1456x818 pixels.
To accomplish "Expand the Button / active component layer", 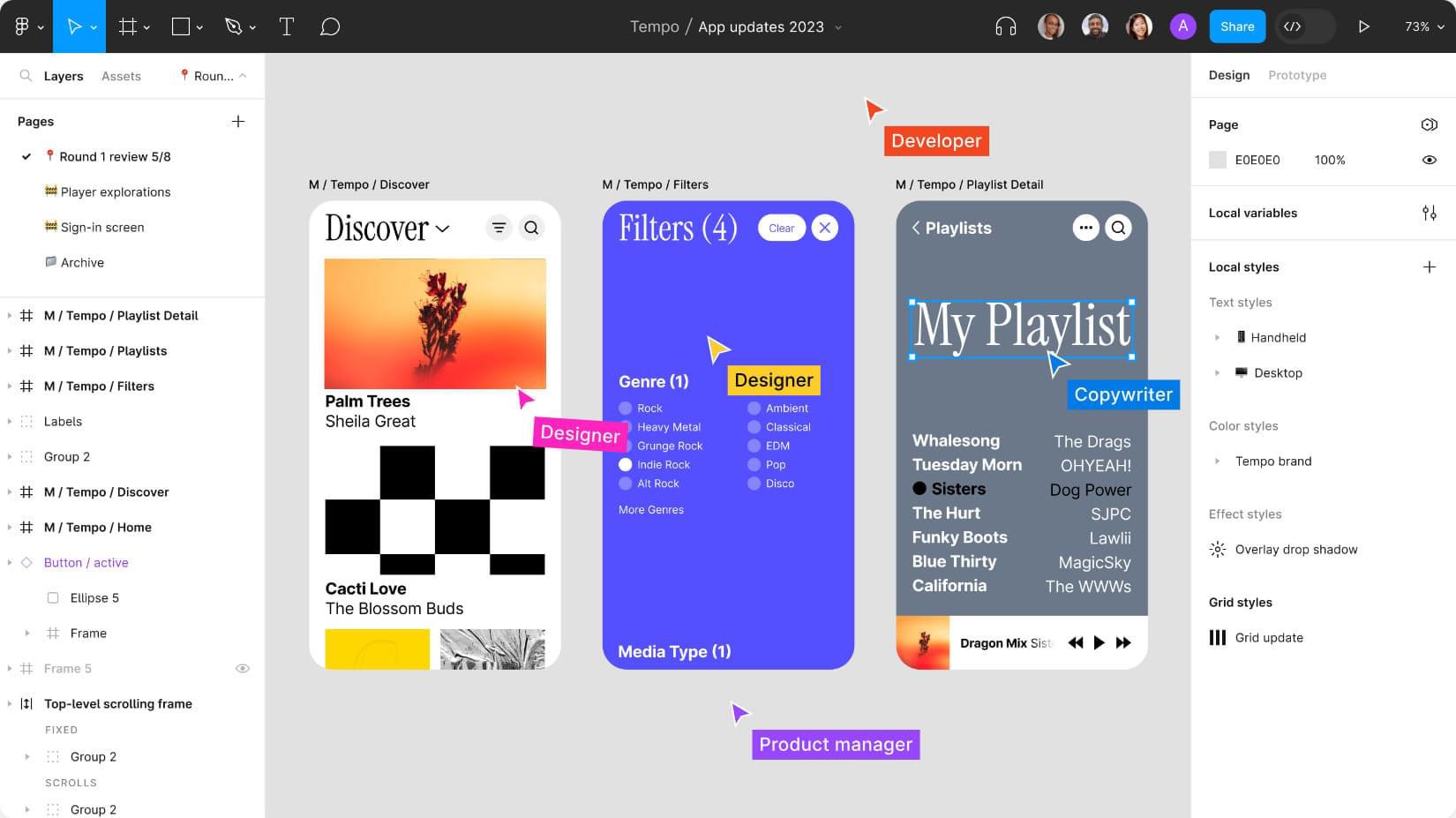I will coord(10,562).
